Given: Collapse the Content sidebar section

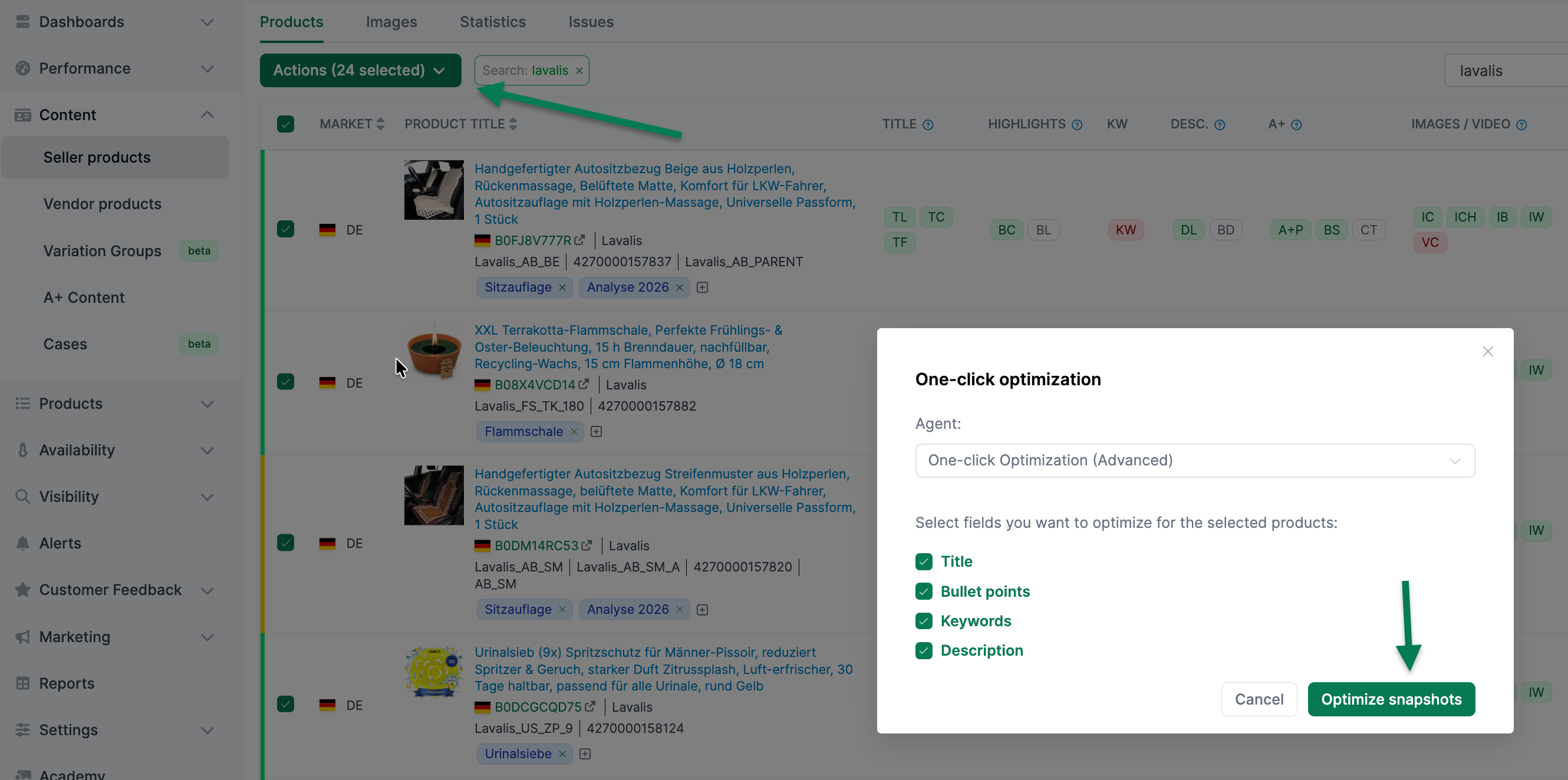Looking at the screenshot, I should (207, 115).
